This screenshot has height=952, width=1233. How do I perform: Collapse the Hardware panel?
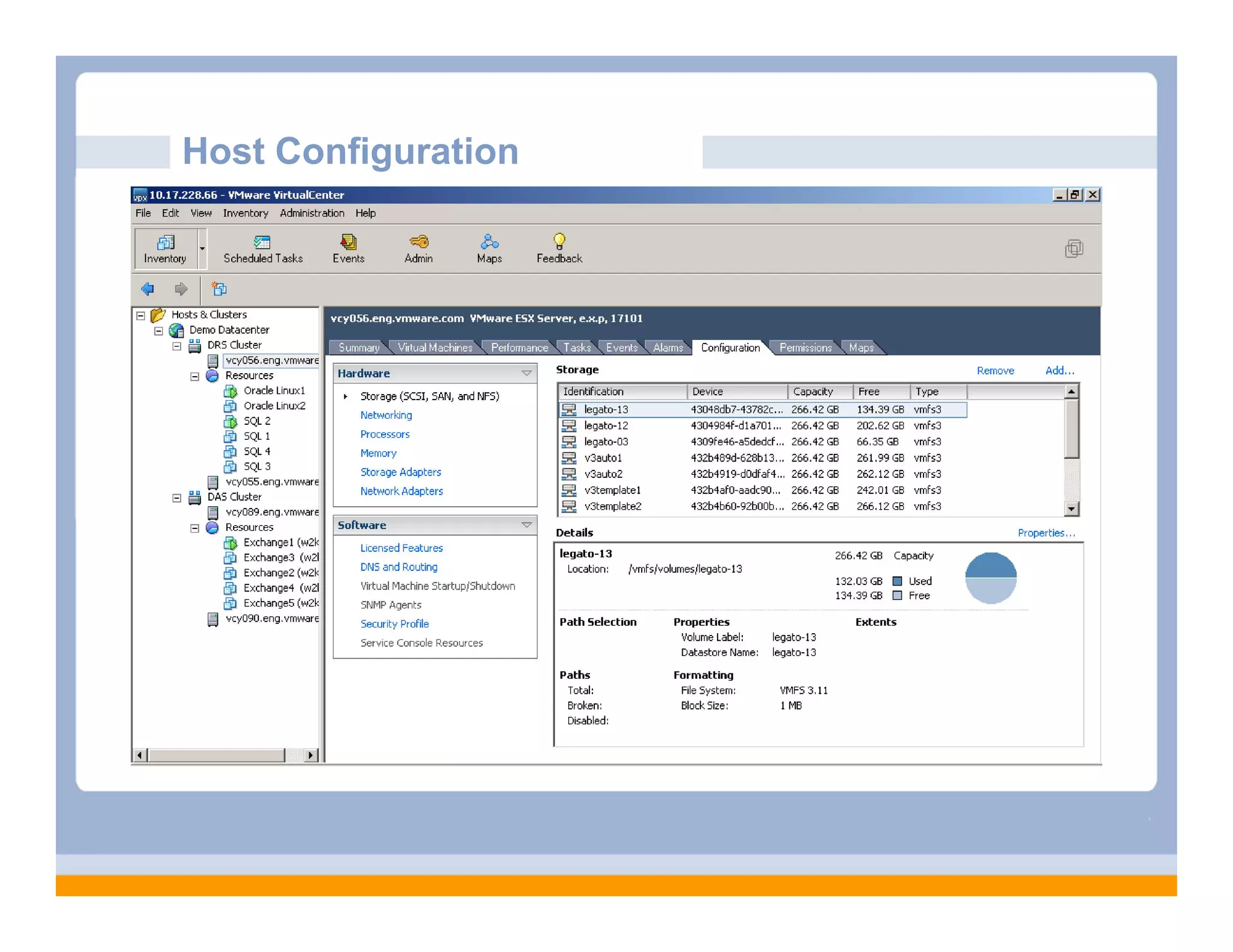coord(526,374)
